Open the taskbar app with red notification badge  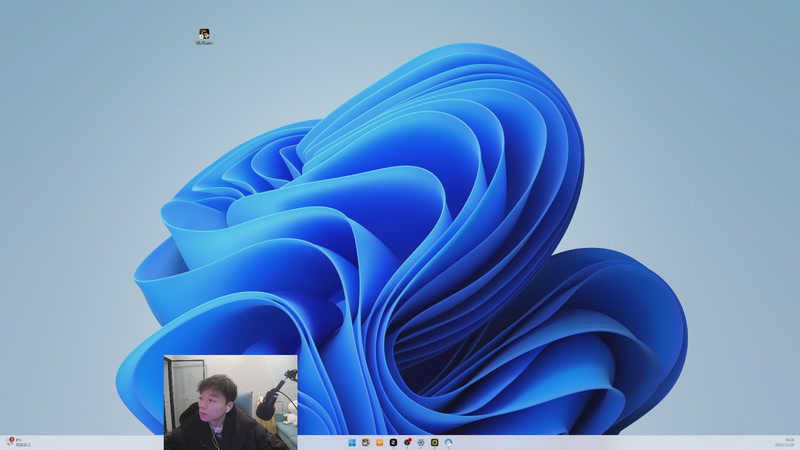(x=407, y=442)
